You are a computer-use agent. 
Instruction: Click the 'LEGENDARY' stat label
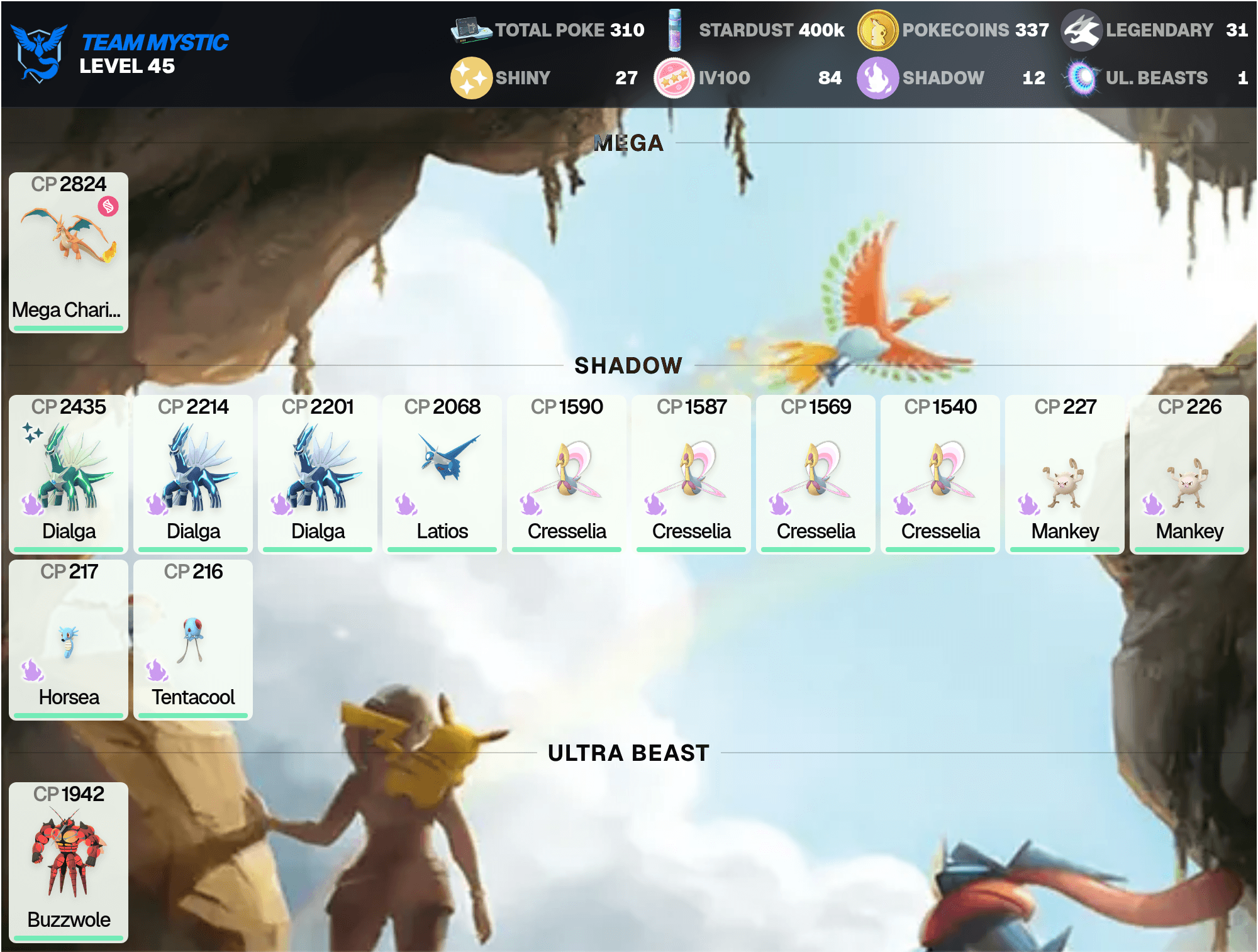(1159, 30)
